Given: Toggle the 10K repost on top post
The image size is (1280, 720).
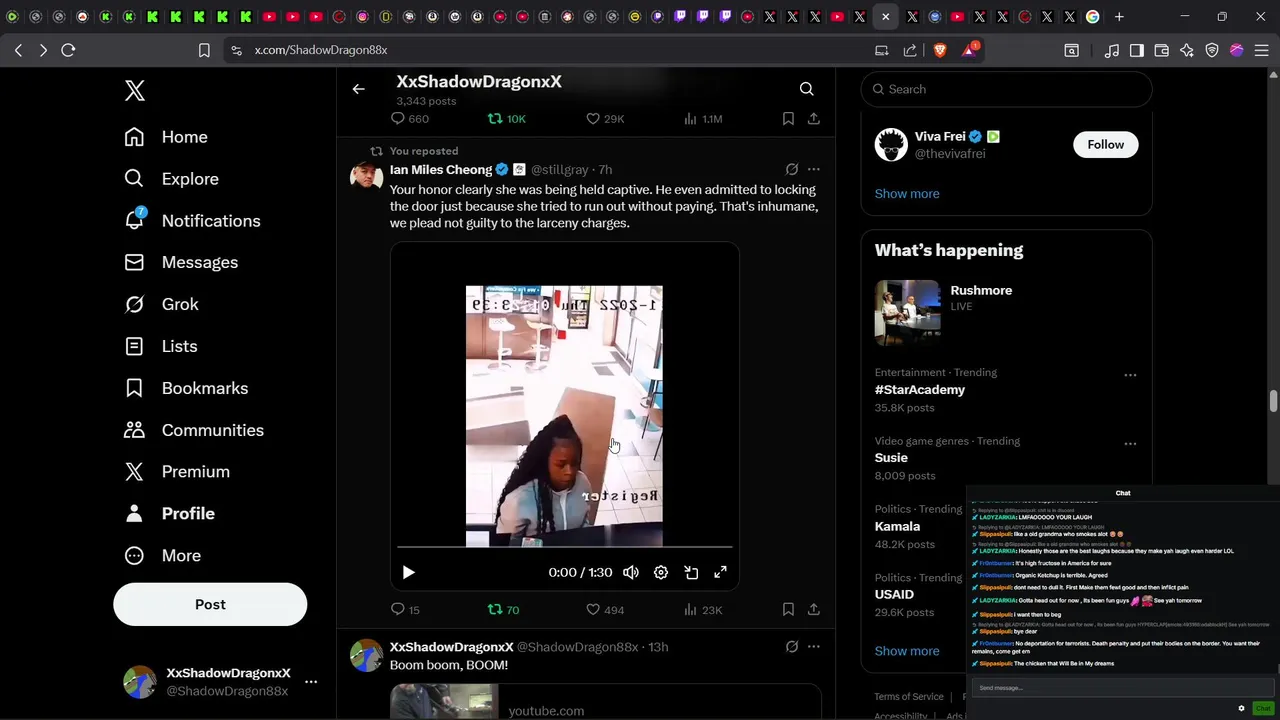Looking at the screenshot, I should point(506,118).
